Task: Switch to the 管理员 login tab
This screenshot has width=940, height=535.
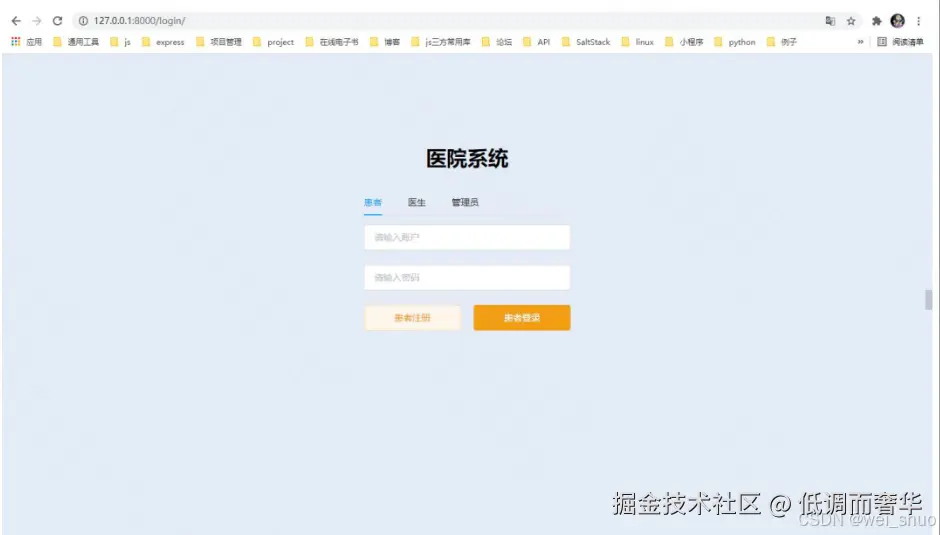Action: coord(465,203)
